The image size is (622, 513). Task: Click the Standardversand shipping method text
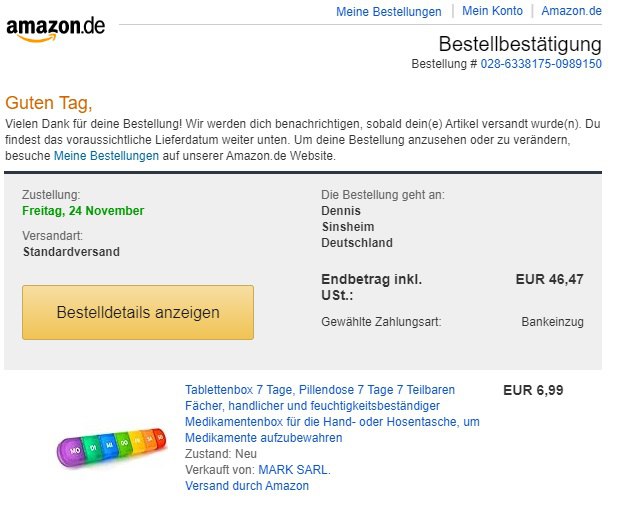point(71,252)
